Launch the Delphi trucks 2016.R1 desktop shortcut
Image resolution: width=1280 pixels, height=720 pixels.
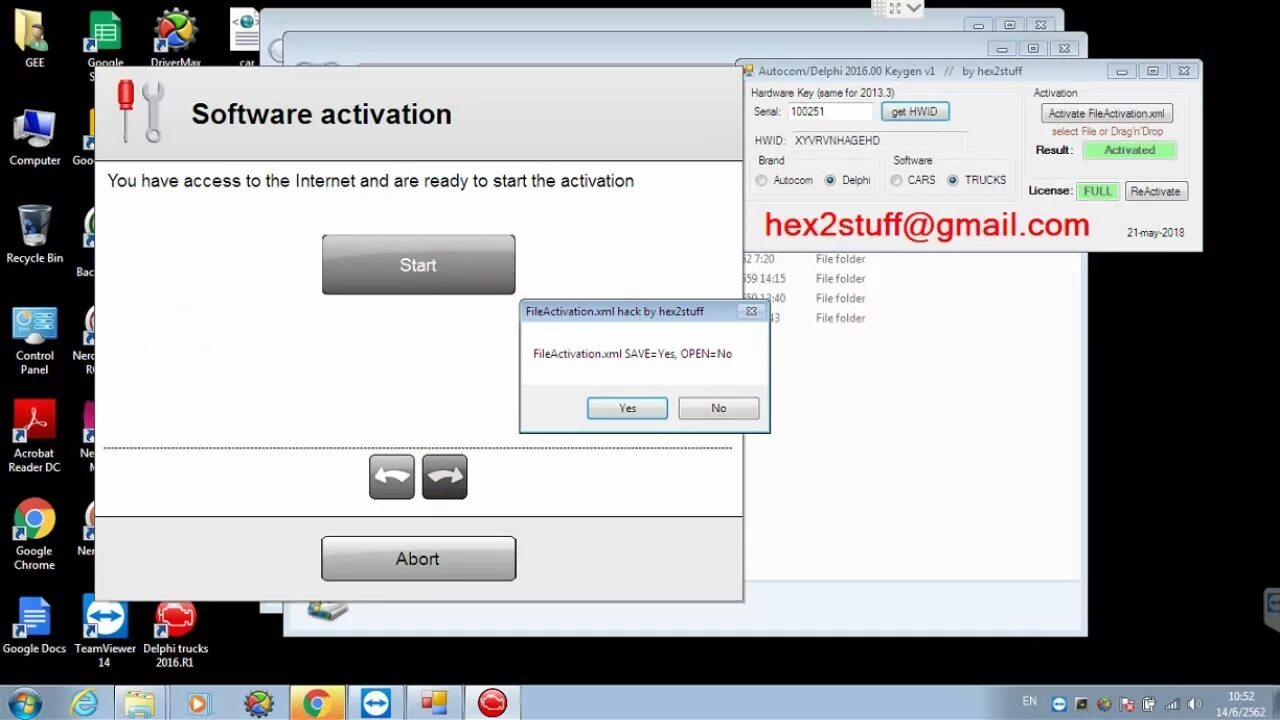pos(175,632)
